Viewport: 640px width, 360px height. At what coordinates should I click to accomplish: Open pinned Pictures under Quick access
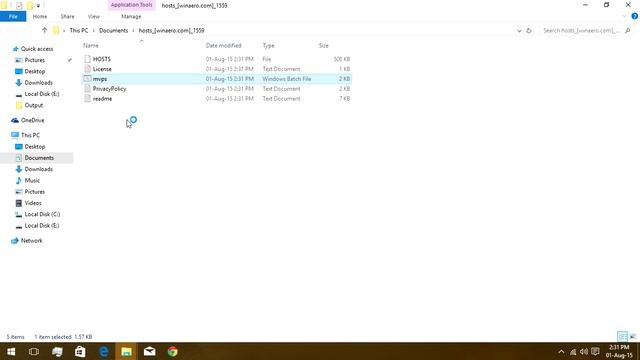[35, 60]
